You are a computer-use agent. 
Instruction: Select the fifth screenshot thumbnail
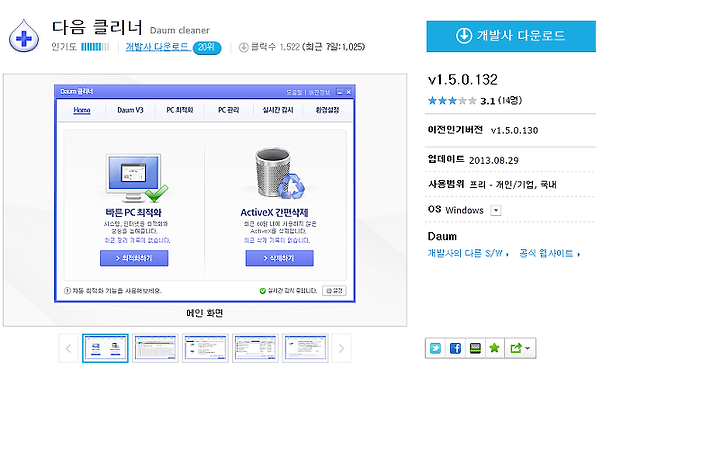pyautogui.click(x=305, y=348)
